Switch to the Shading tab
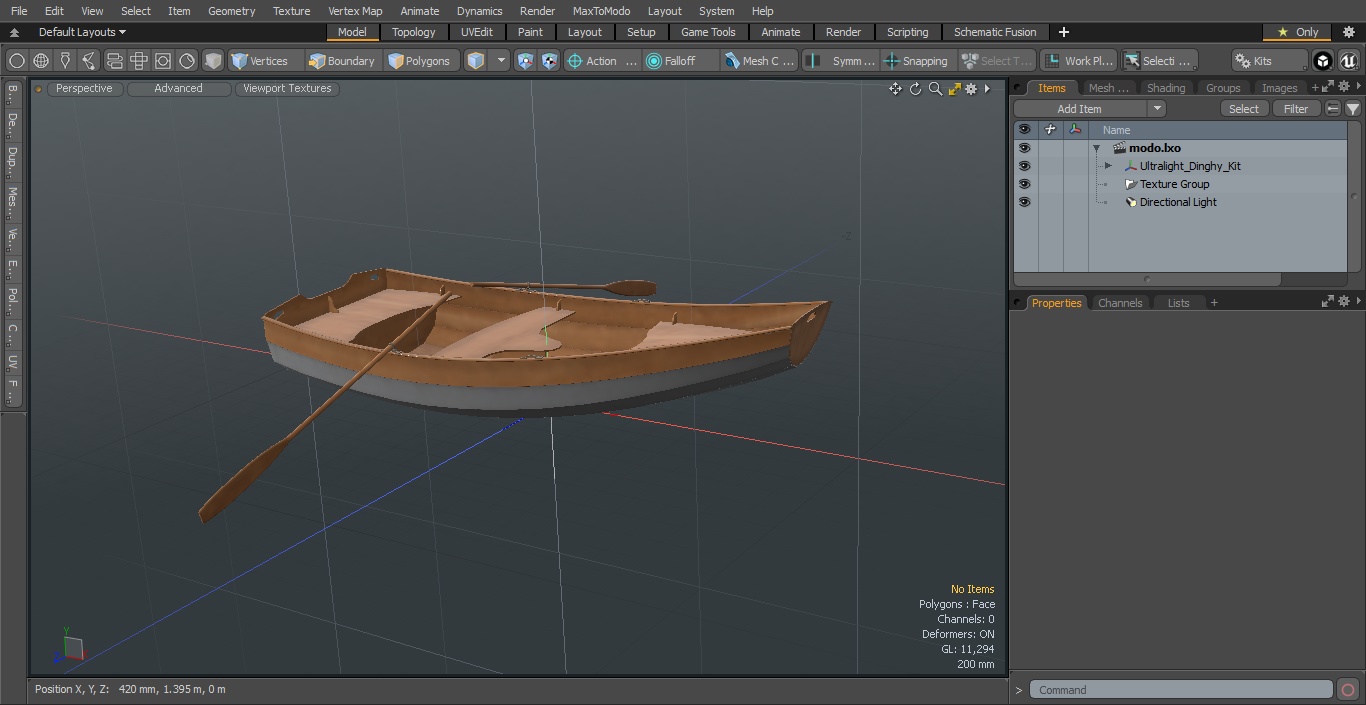 1165,88
